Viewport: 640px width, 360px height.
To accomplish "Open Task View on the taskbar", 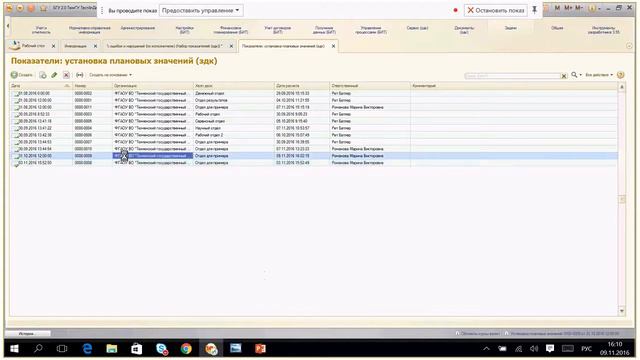I will tap(62, 349).
